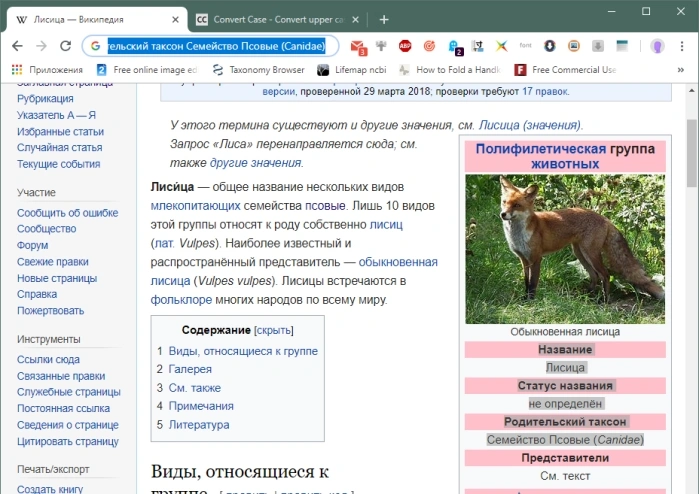
Task: Reload the page with the refresh icon
Action: pyautogui.click(x=66, y=46)
